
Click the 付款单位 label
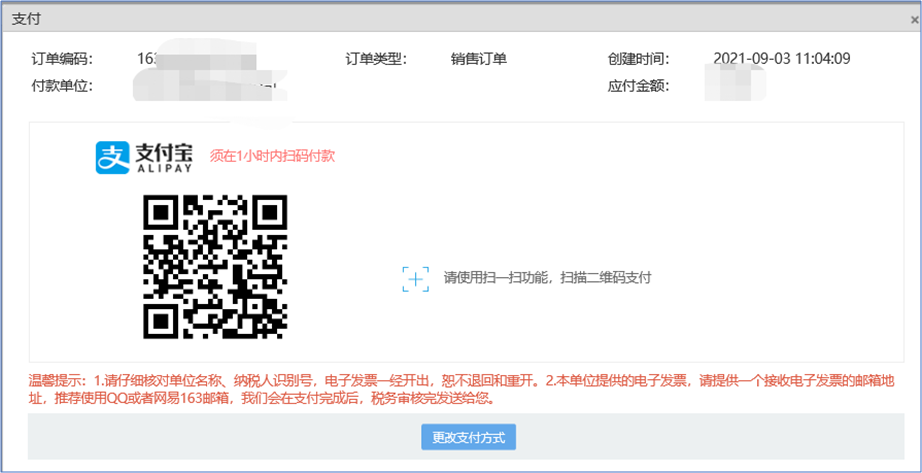tap(62, 85)
